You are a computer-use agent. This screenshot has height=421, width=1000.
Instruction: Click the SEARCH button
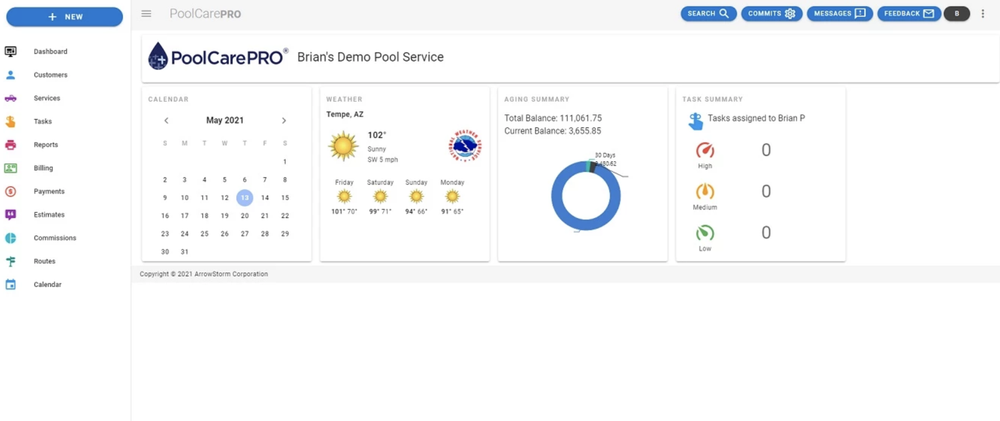click(x=709, y=13)
